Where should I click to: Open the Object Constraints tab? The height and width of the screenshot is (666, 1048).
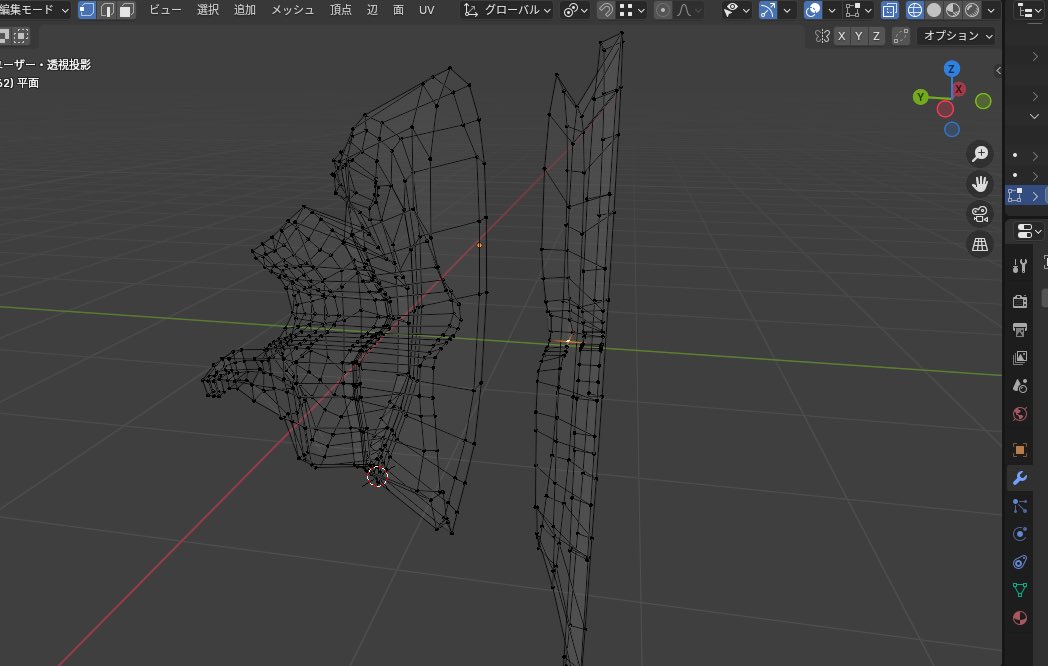tap(1019, 562)
